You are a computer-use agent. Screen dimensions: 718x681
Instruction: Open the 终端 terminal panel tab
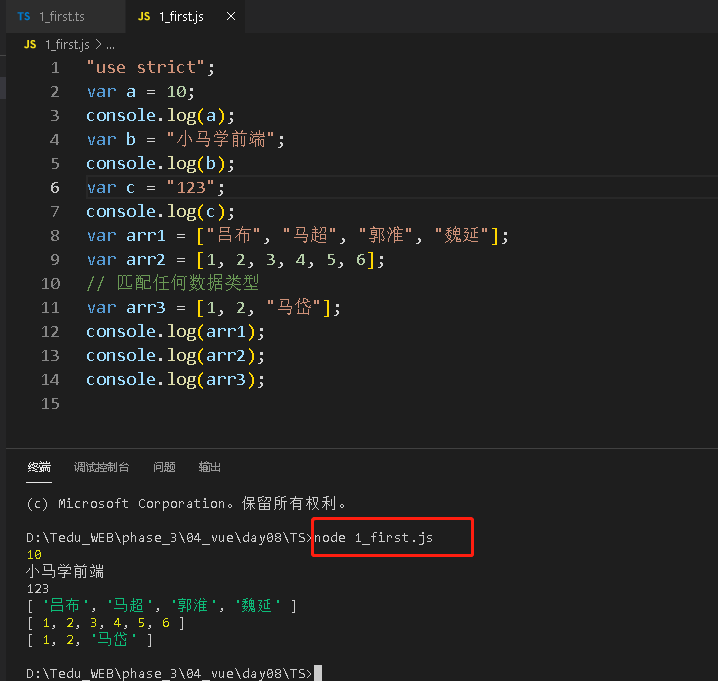[39, 467]
